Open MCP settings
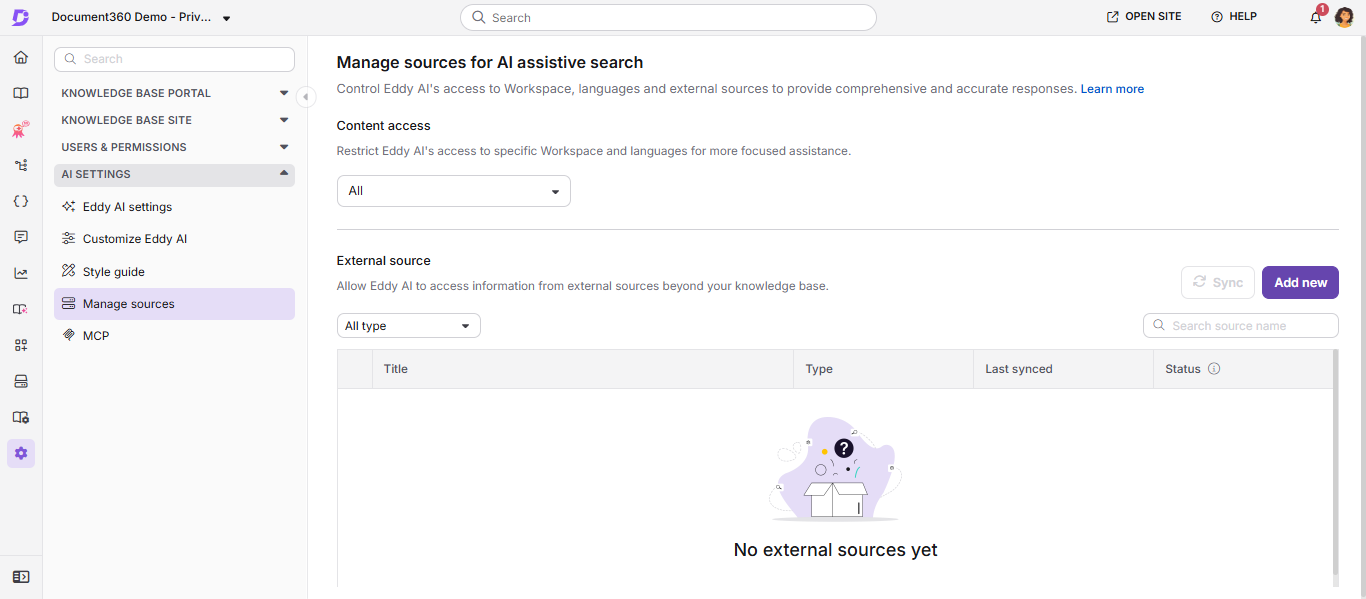 tap(174, 336)
